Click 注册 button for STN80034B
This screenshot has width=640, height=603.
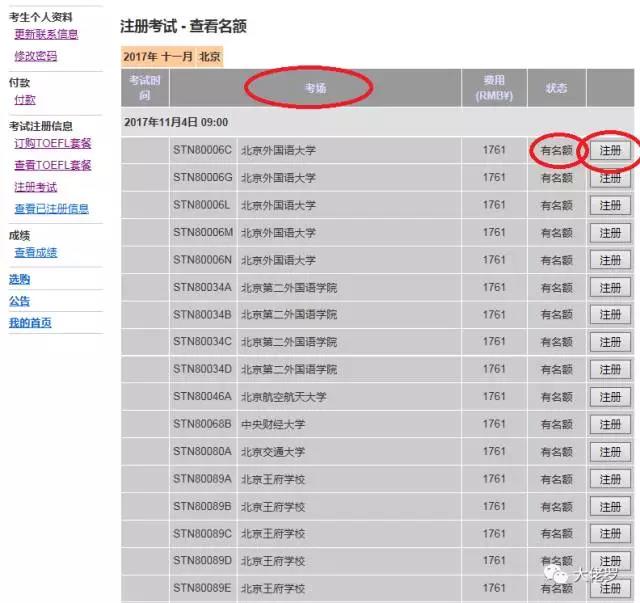pyautogui.click(x=610, y=315)
